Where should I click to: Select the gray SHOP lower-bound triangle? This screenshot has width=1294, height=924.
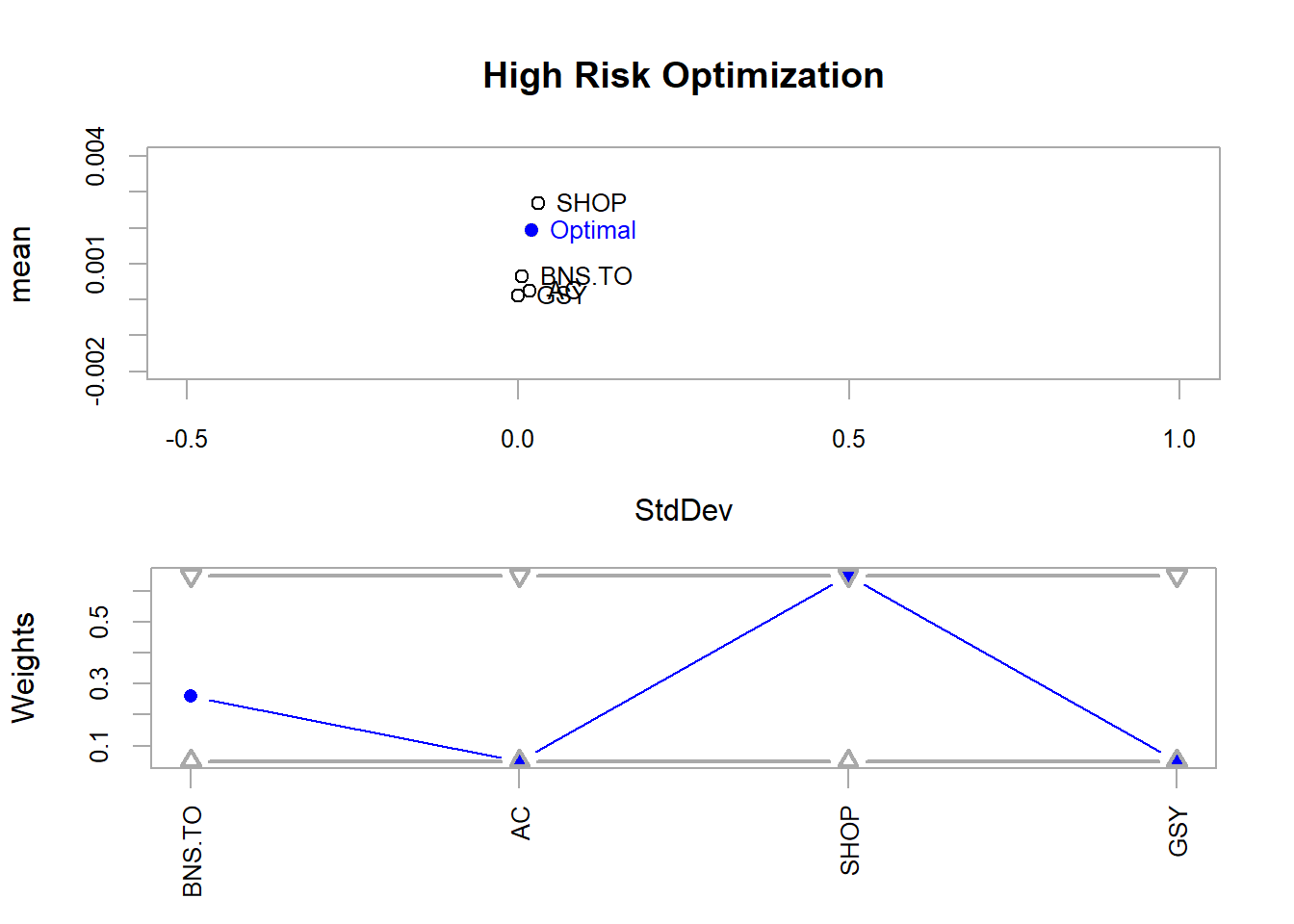pyautogui.click(x=848, y=759)
